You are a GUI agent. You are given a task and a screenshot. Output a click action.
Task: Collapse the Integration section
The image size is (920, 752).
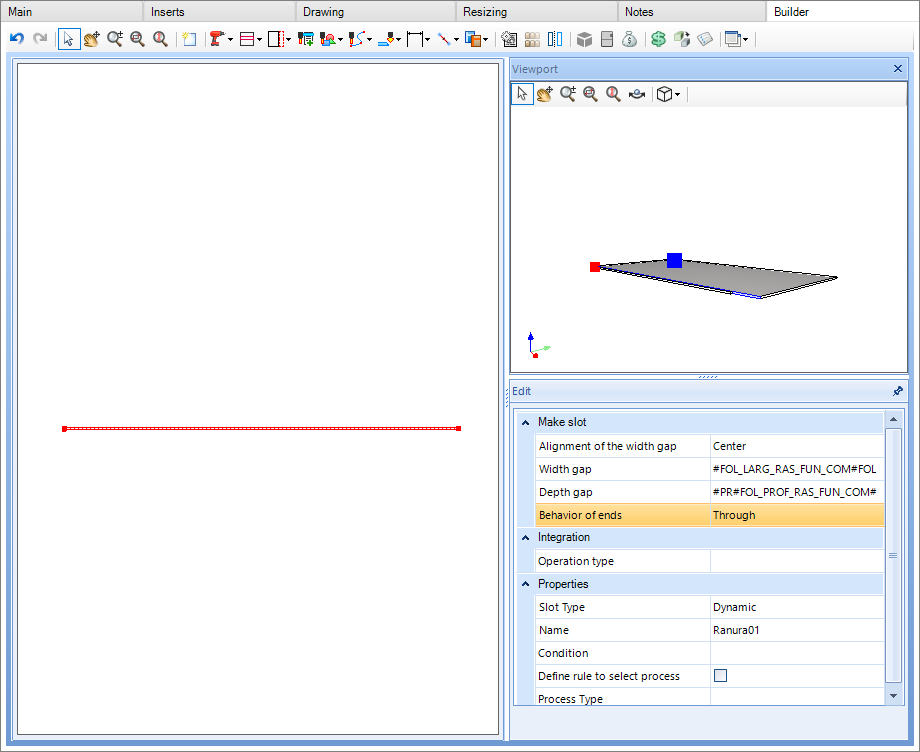pyautogui.click(x=526, y=538)
